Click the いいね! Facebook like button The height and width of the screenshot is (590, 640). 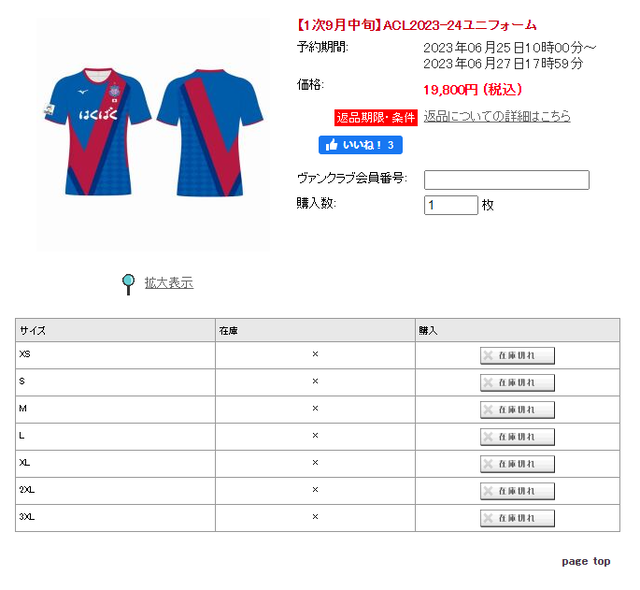tap(360, 145)
